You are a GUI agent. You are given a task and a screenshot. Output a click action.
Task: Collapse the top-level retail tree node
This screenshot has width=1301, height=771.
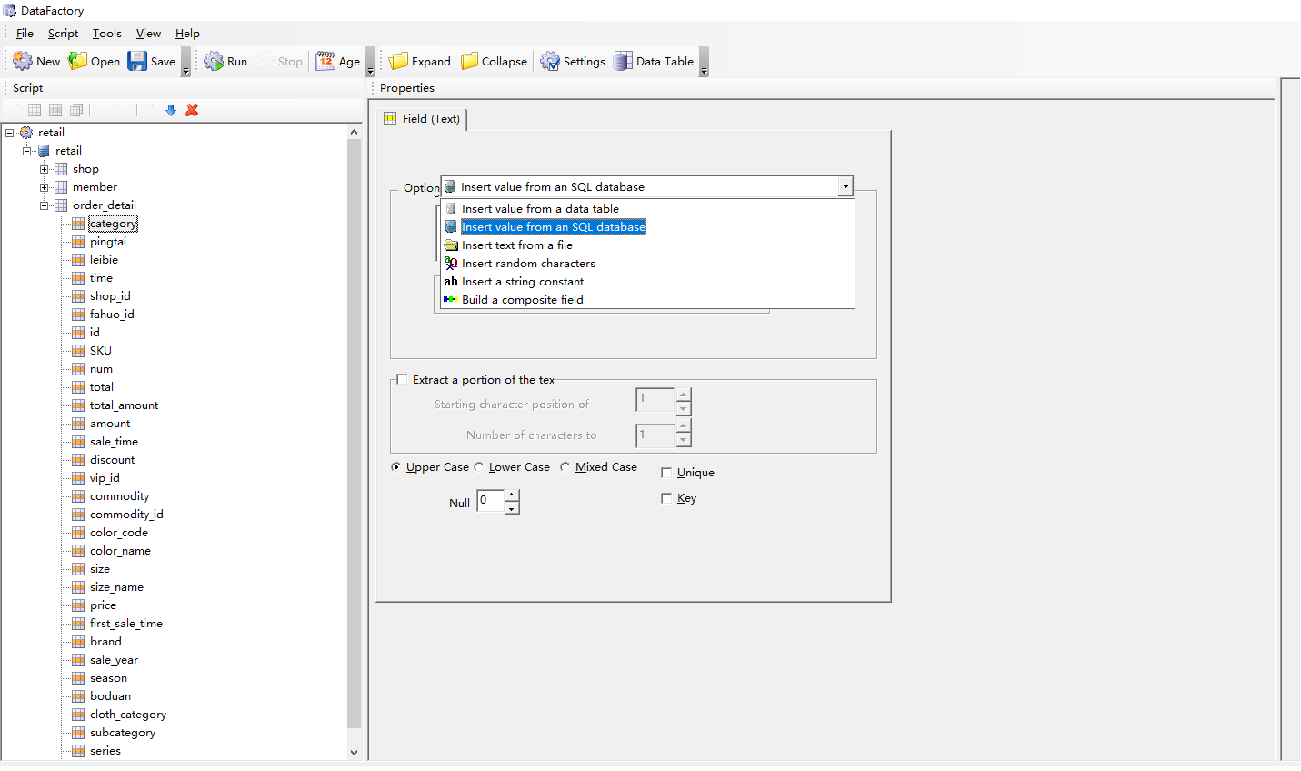coord(9,133)
